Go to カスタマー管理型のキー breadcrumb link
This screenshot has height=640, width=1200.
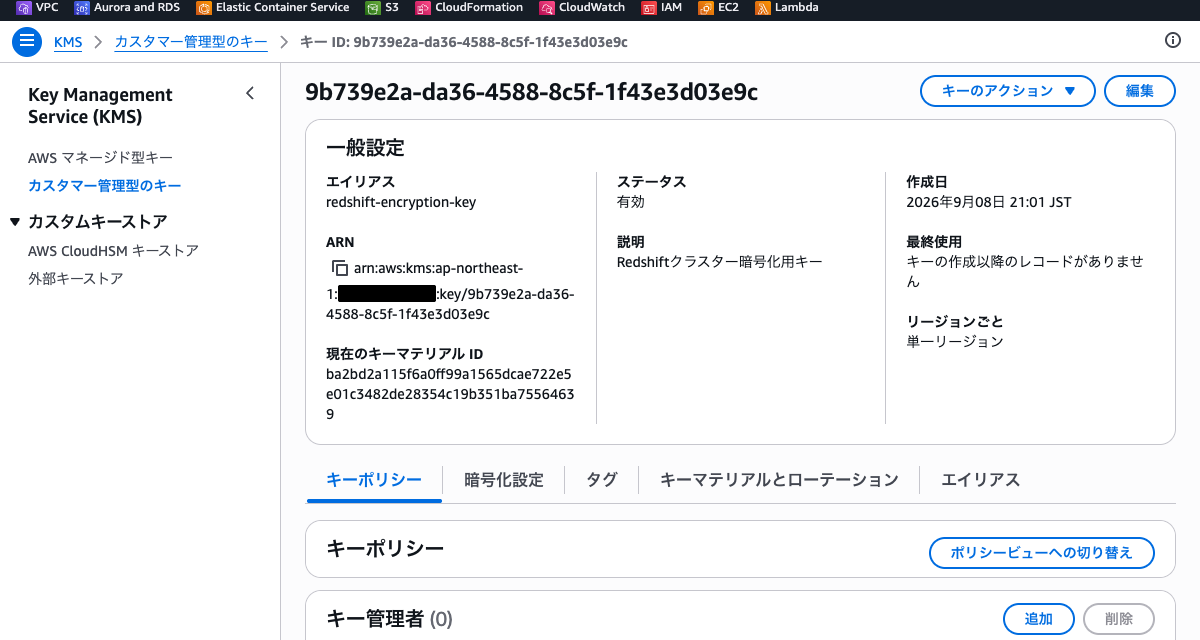click(191, 42)
